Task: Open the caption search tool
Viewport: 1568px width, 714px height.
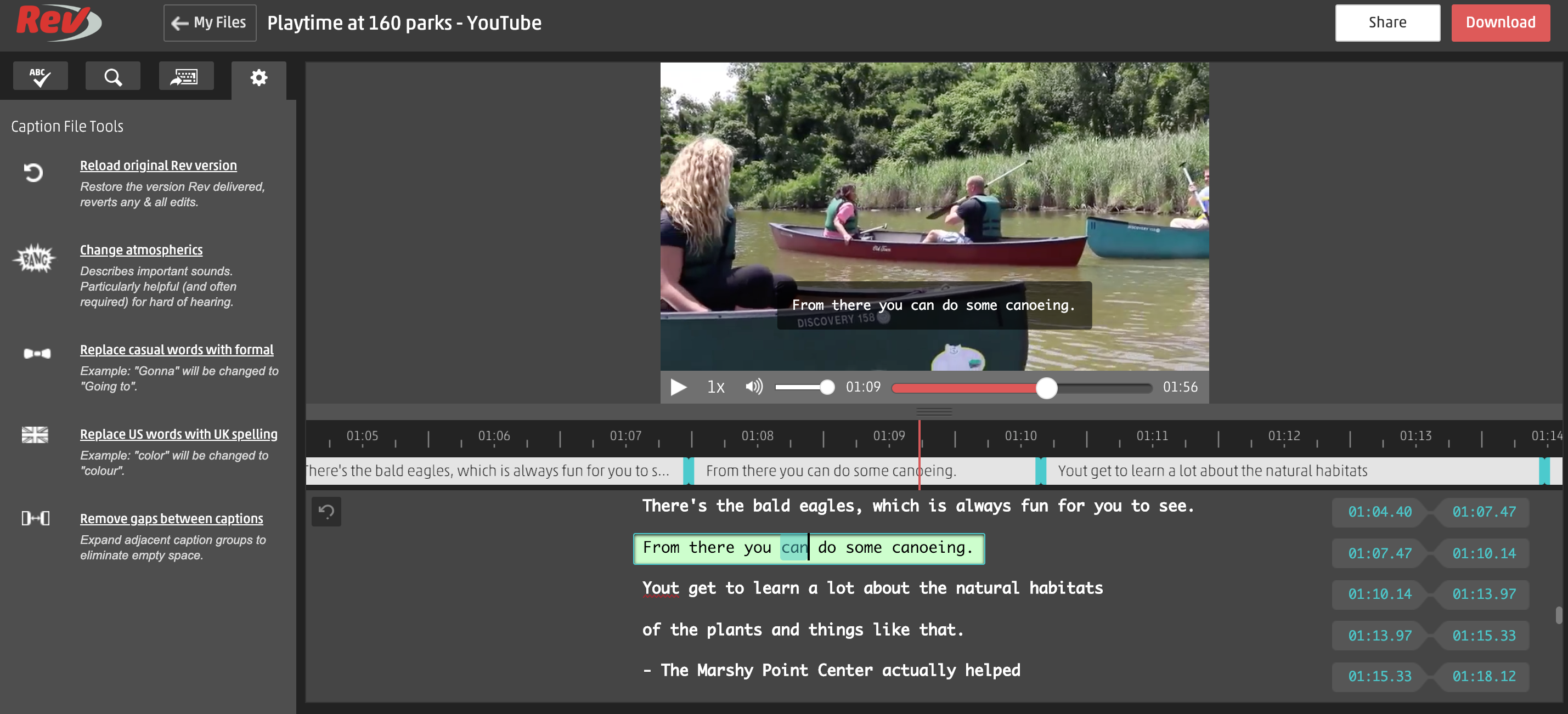Action: coord(112,76)
